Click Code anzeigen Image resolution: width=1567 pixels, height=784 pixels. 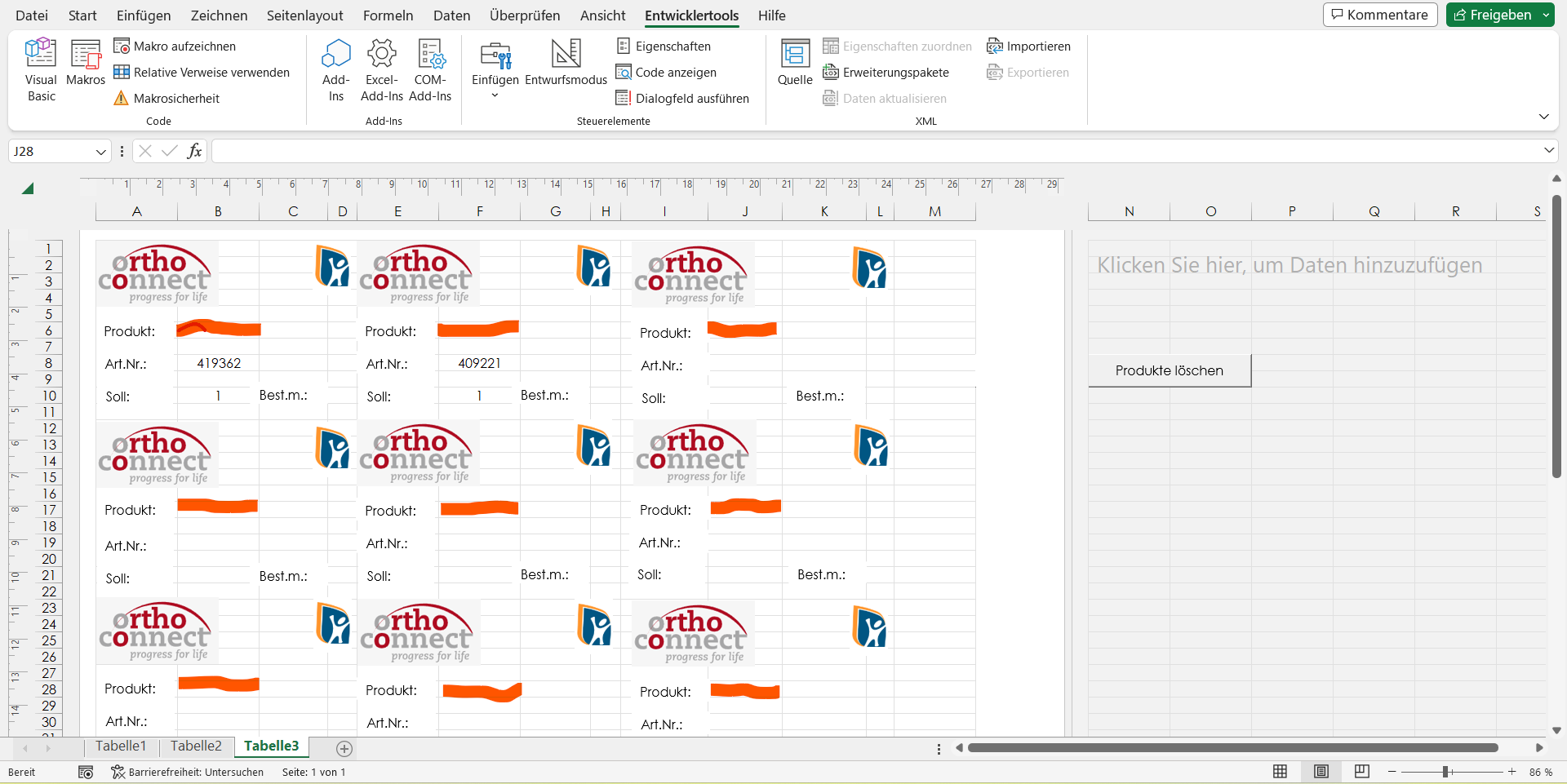click(x=666, y=73)
